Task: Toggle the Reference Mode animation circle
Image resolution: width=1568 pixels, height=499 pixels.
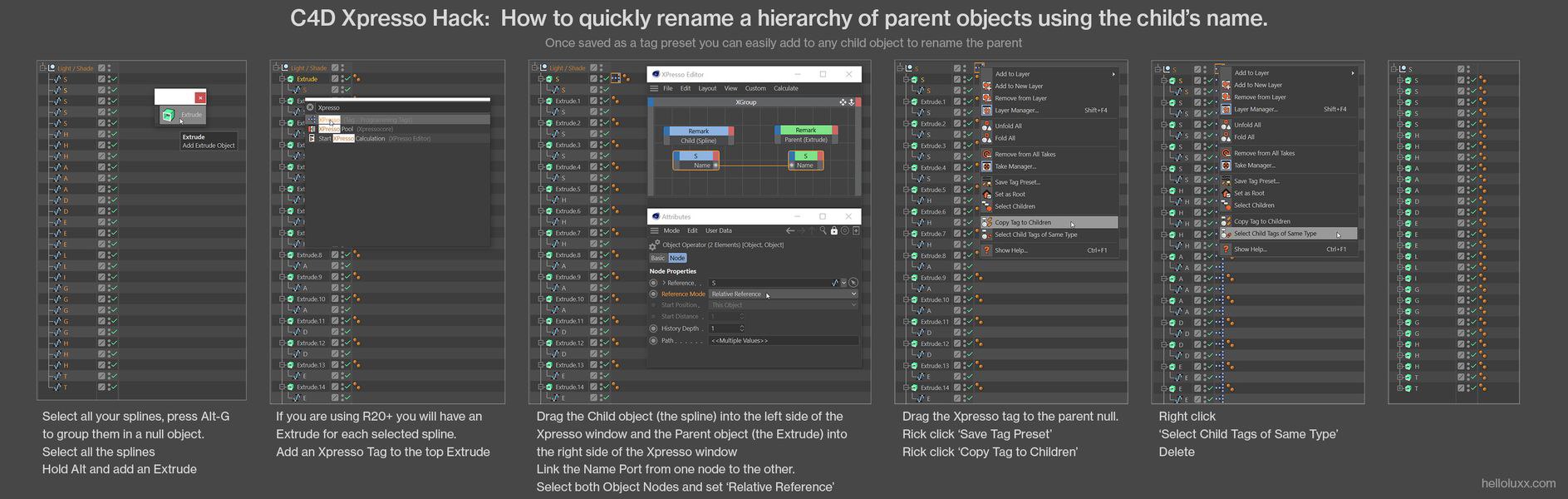Action: (x=653, y=294)
